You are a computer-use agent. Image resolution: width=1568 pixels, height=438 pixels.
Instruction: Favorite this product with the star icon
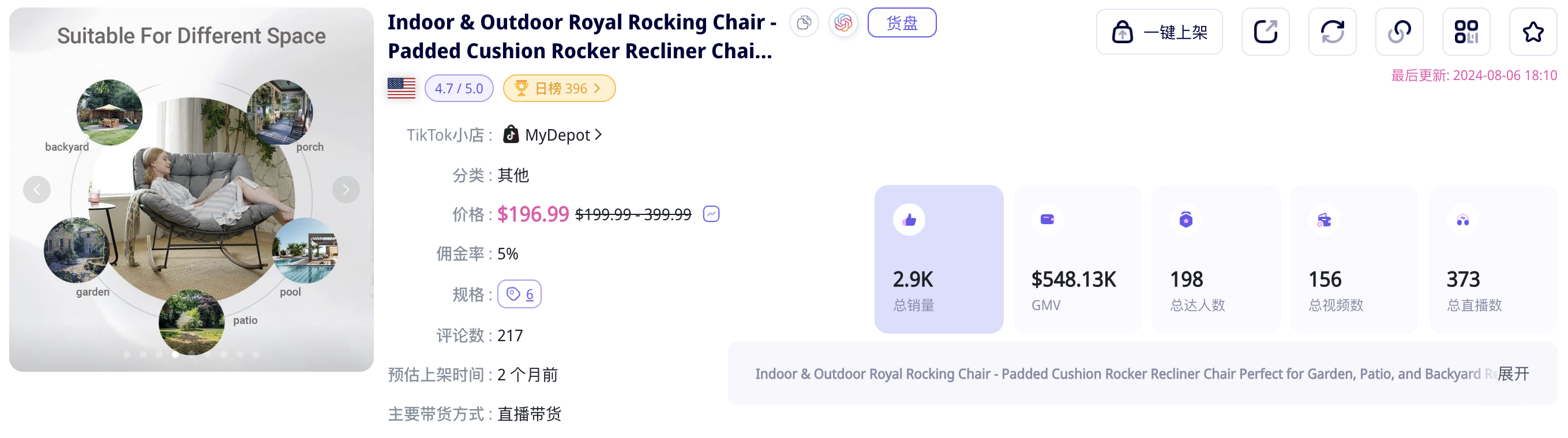coord(1533,32)
